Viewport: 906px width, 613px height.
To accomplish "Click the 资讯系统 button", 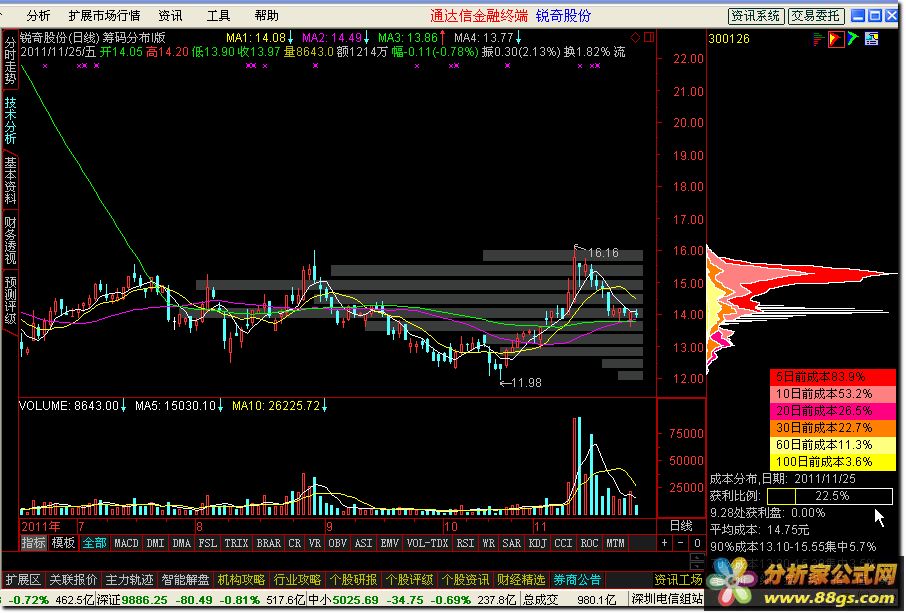I will [755, 16].
